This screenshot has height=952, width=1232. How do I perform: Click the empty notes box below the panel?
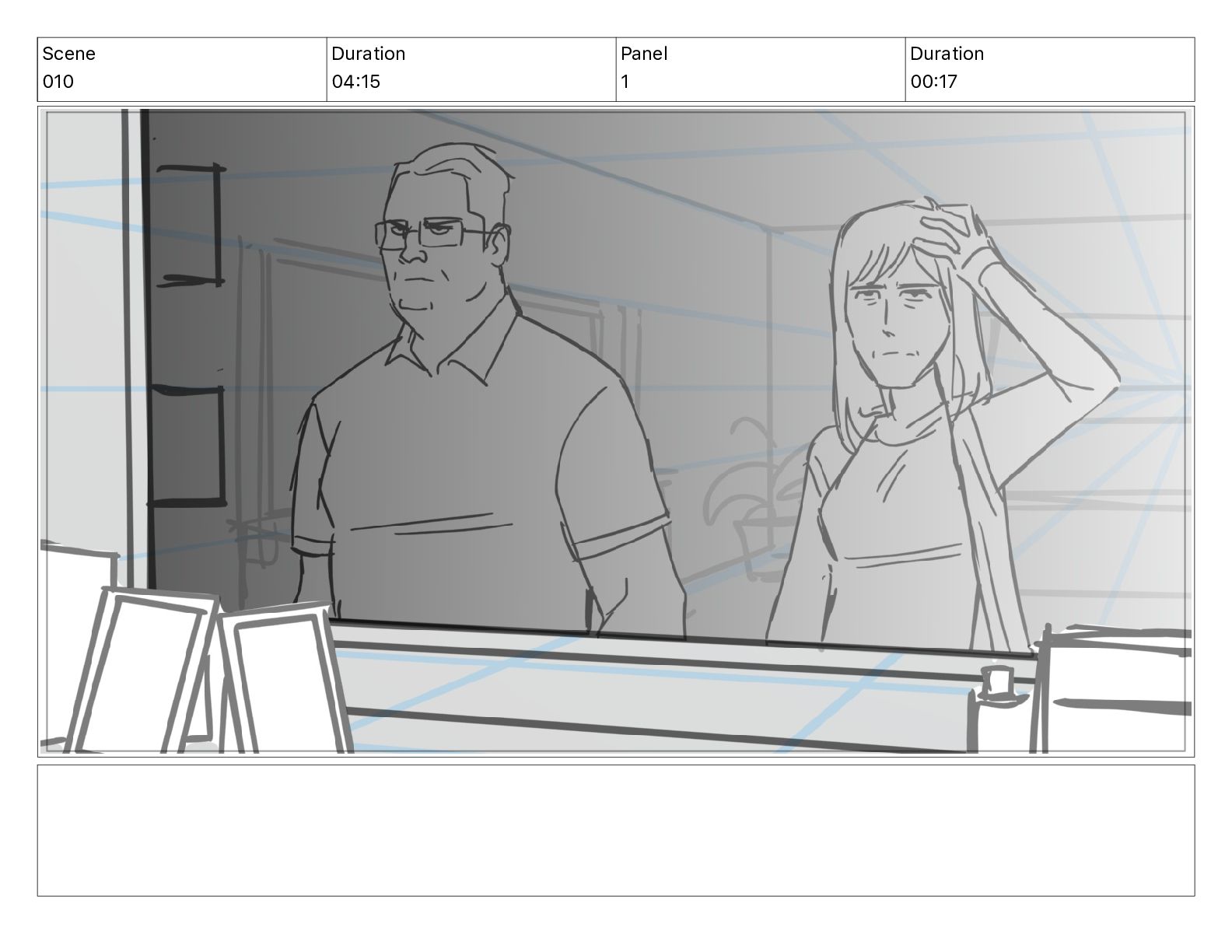pyautogui.click(x=616, y=830)
